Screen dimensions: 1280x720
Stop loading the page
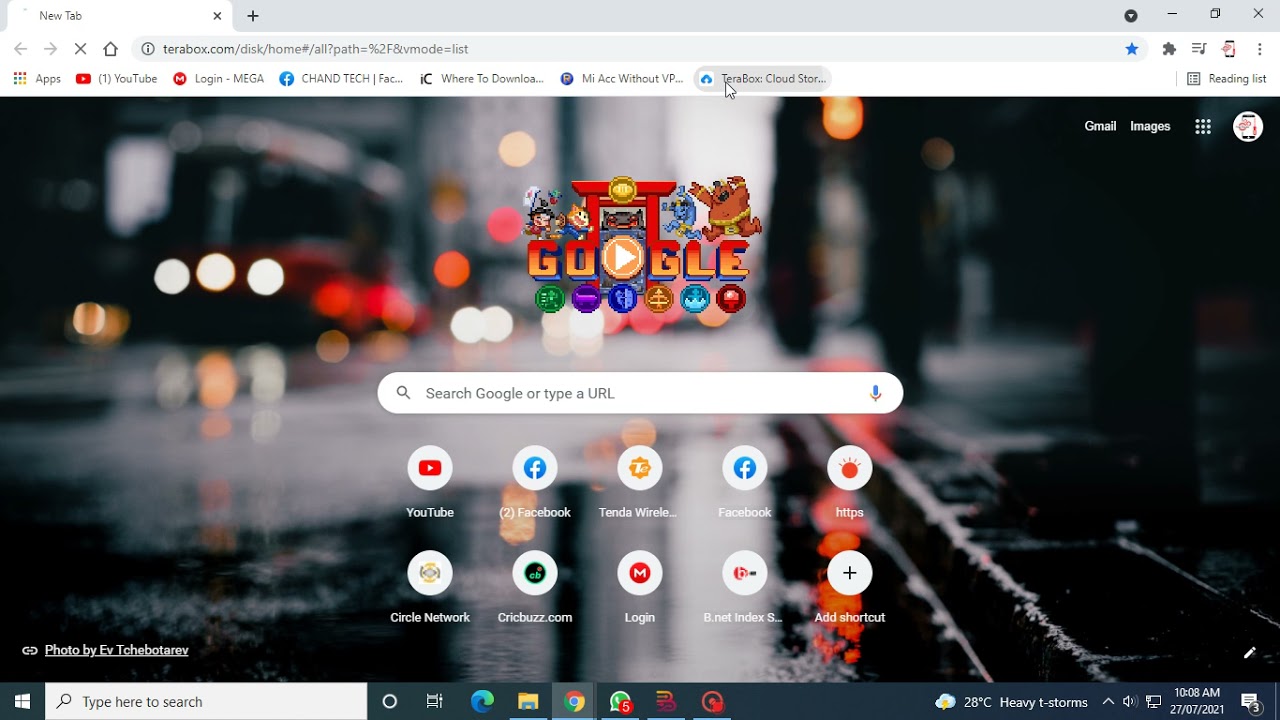(80, 49)
